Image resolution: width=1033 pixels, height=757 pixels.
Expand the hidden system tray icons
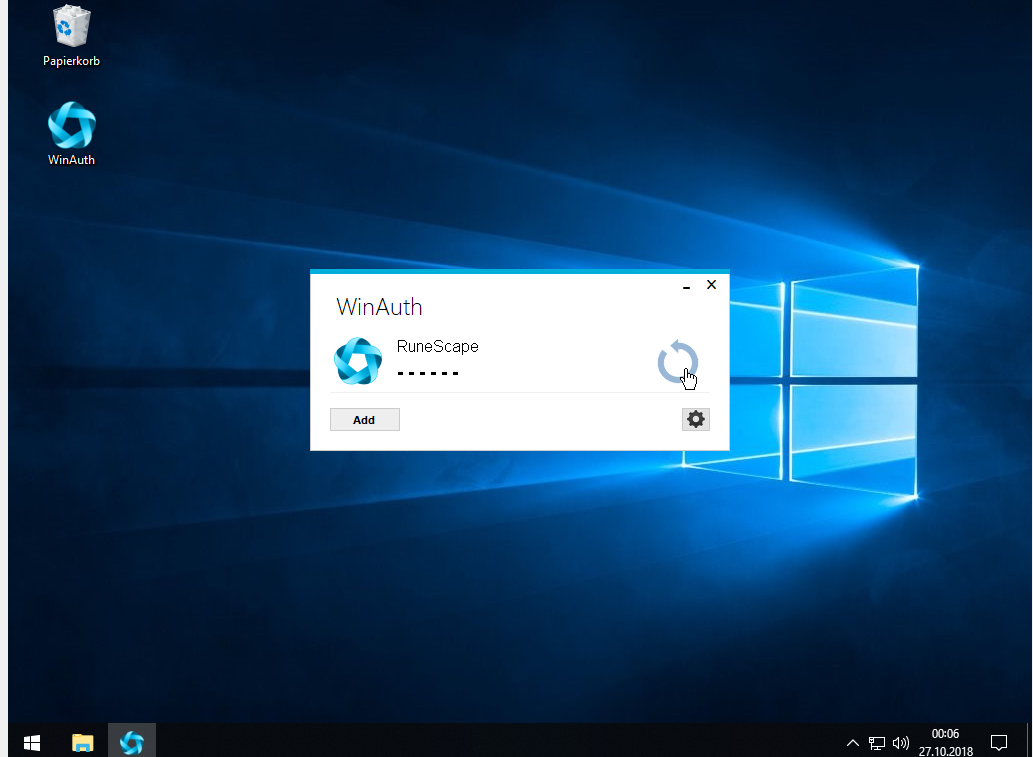[x=852, y=743]
